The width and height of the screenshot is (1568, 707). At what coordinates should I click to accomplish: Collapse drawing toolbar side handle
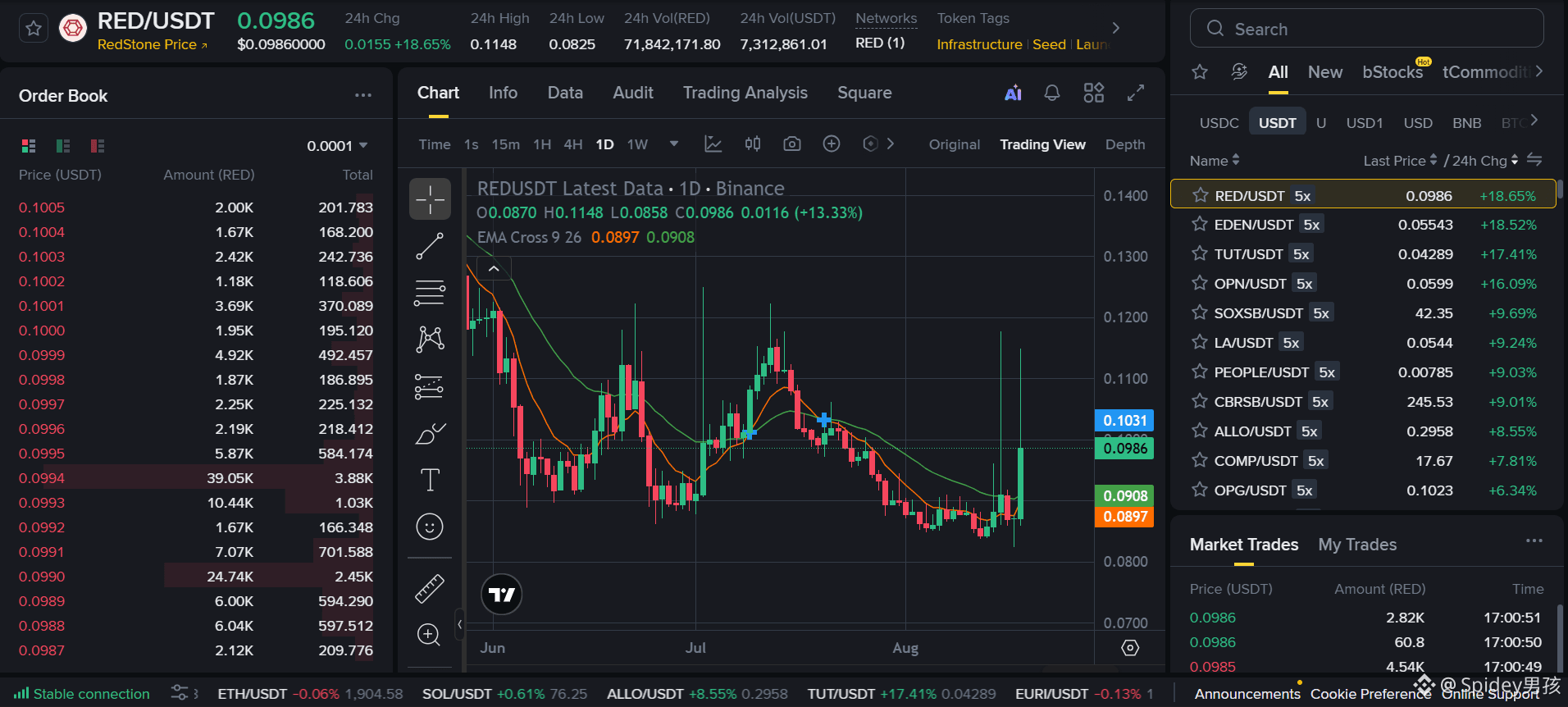459,624
